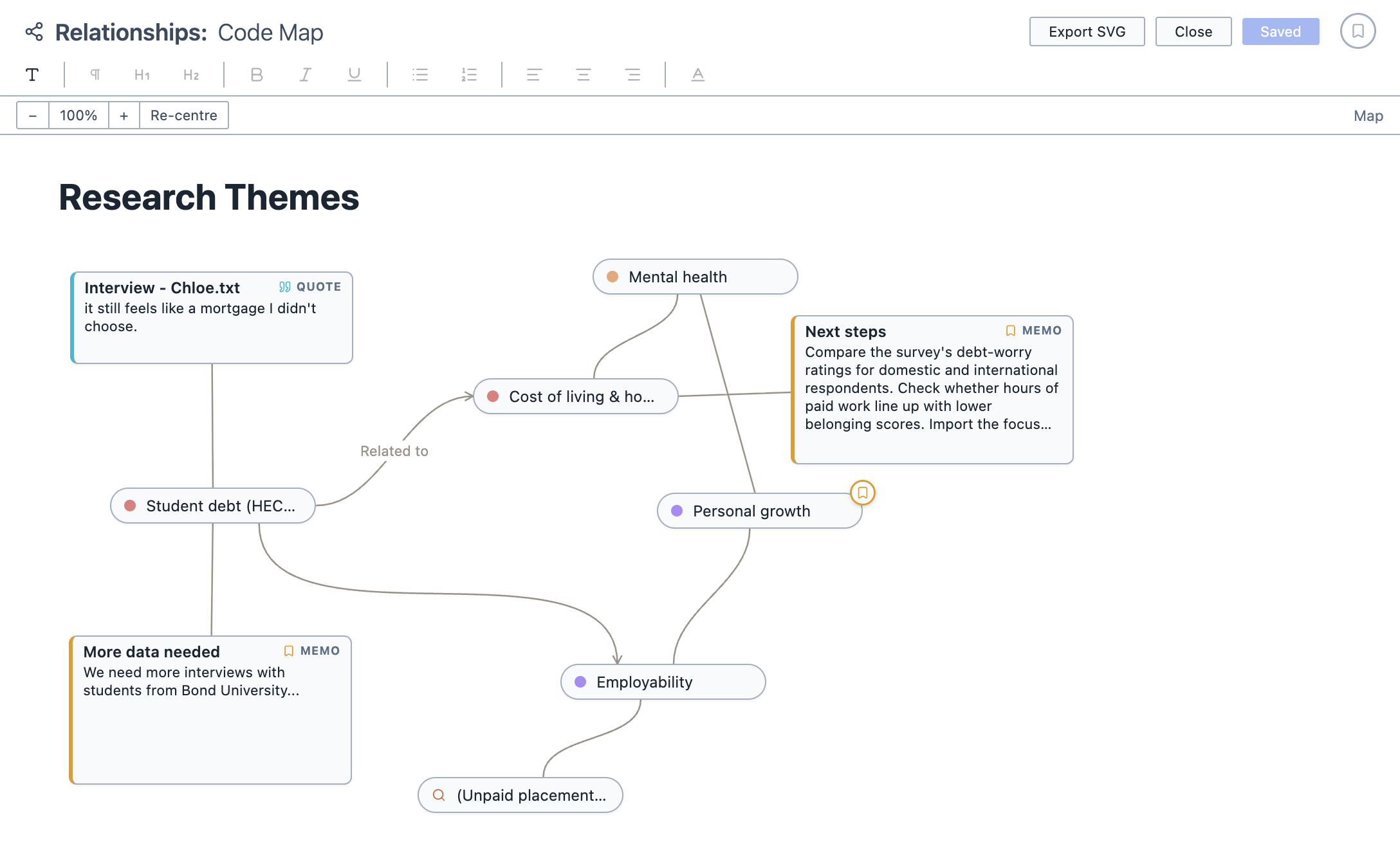
Task: Close the Code Map view
Action: click(x=1193, y=32)
